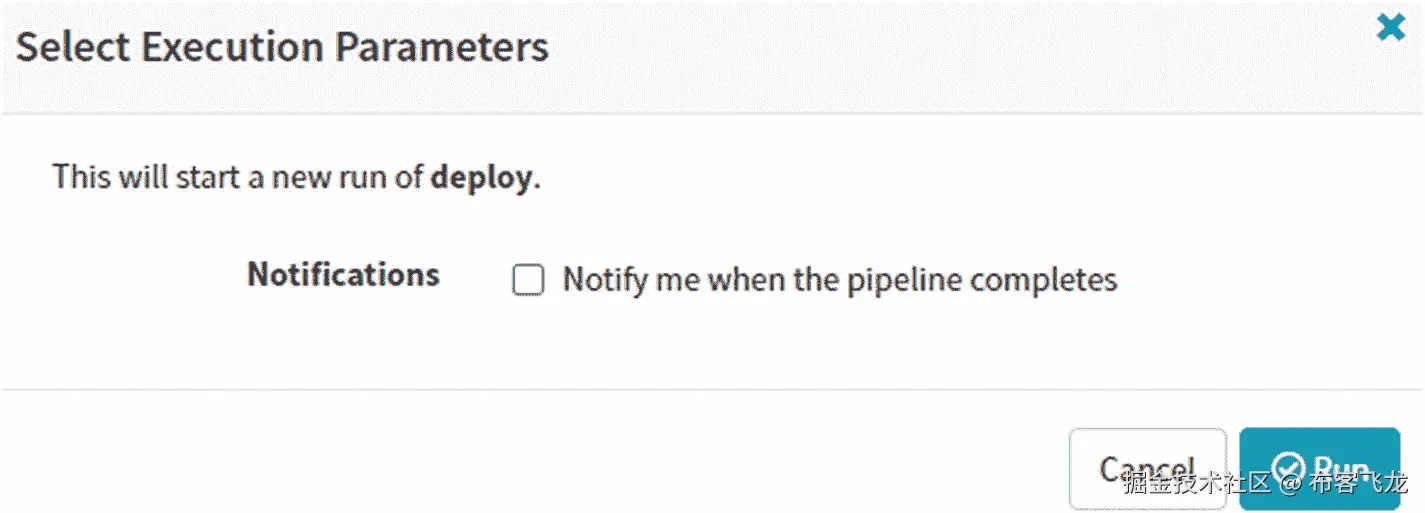Click the "Select Execution Parameters" dialog title
The width and height of the screenshot is (1425, 513).
pos(282,47)
